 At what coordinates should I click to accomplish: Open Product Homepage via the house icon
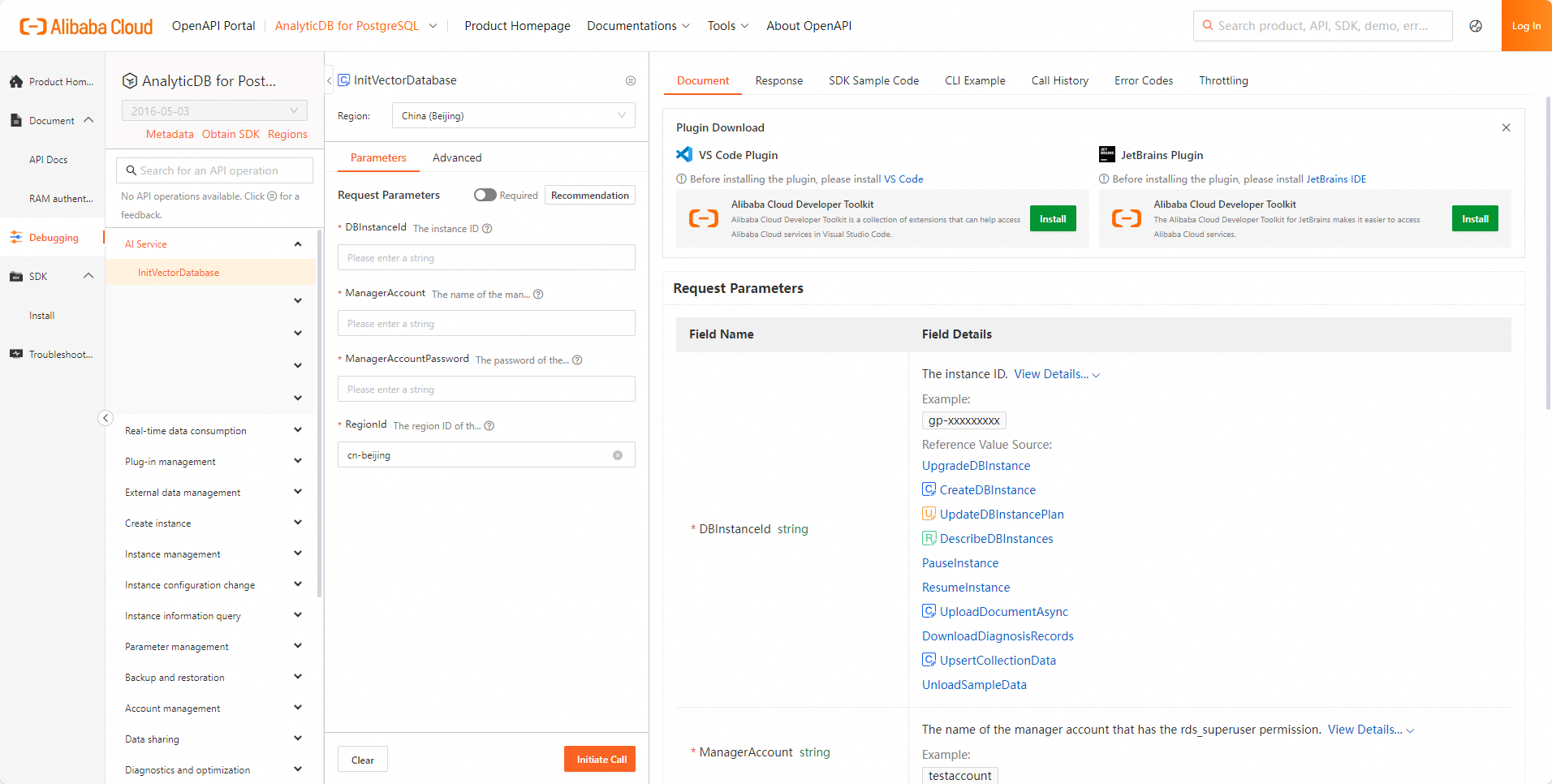click(16, 81)
